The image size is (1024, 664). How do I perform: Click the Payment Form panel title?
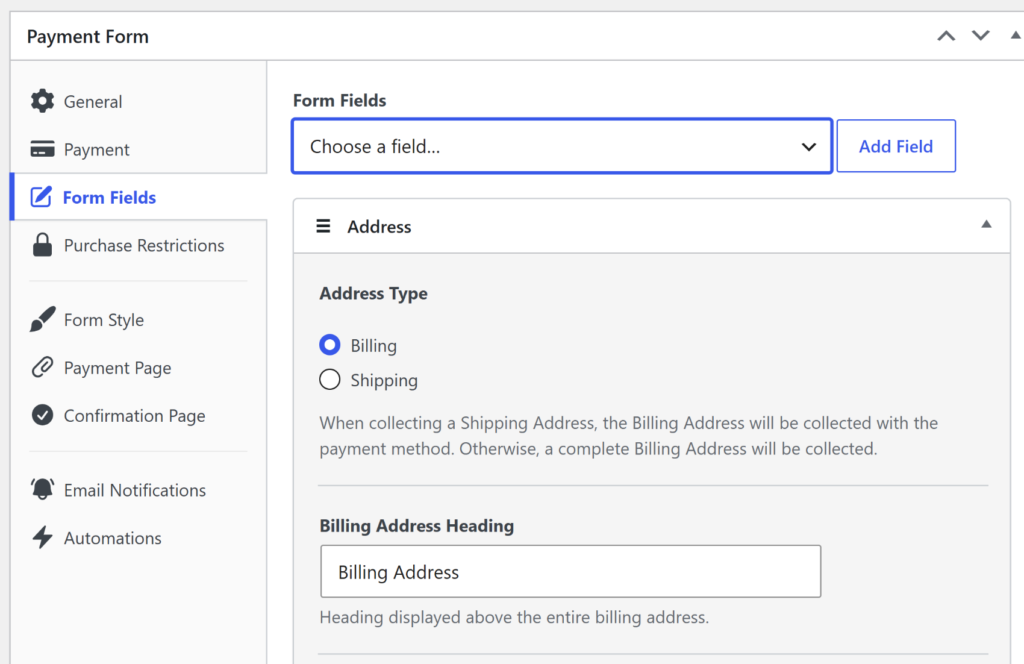coord(88,37)
